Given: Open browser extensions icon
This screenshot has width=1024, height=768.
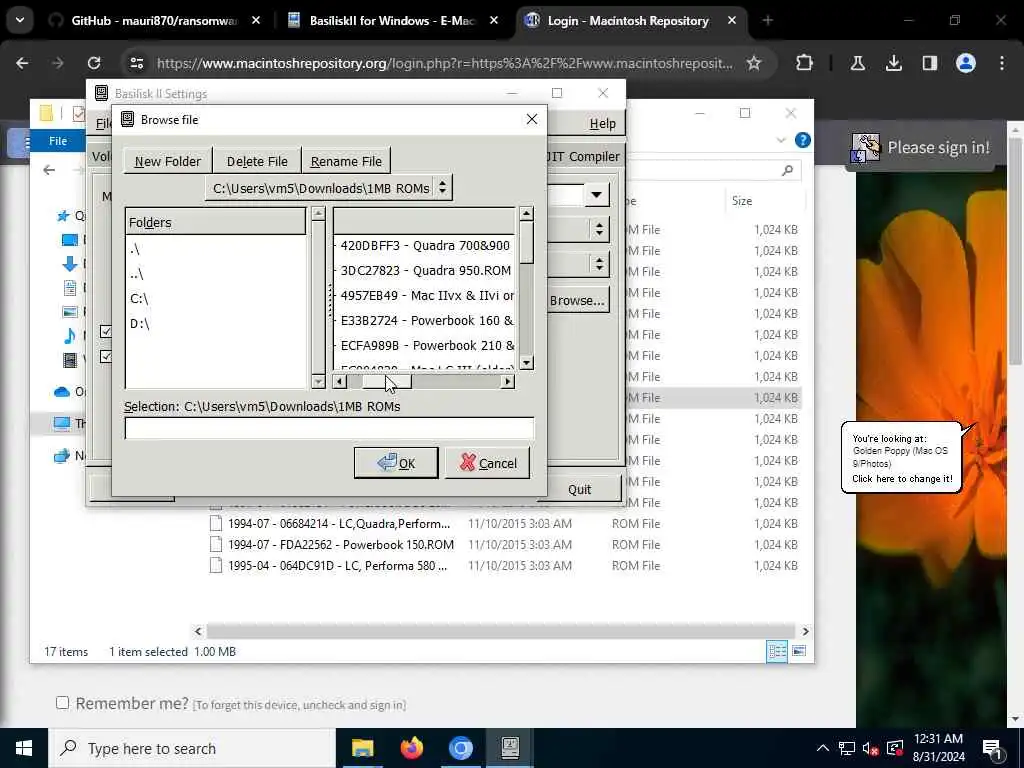Looking at the screenshot, I should point(805,63).
